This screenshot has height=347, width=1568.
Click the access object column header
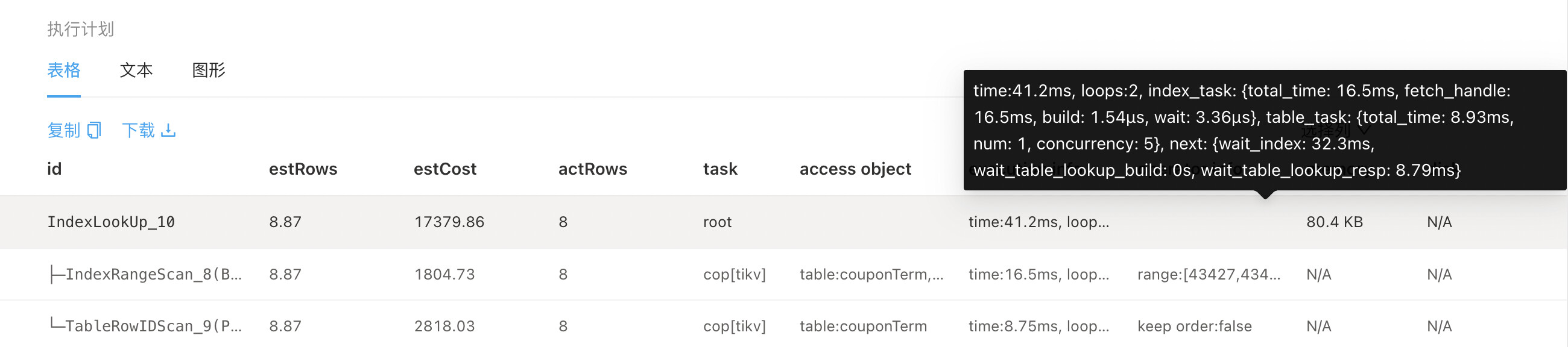pyautogui.click(x=855, y=169)
